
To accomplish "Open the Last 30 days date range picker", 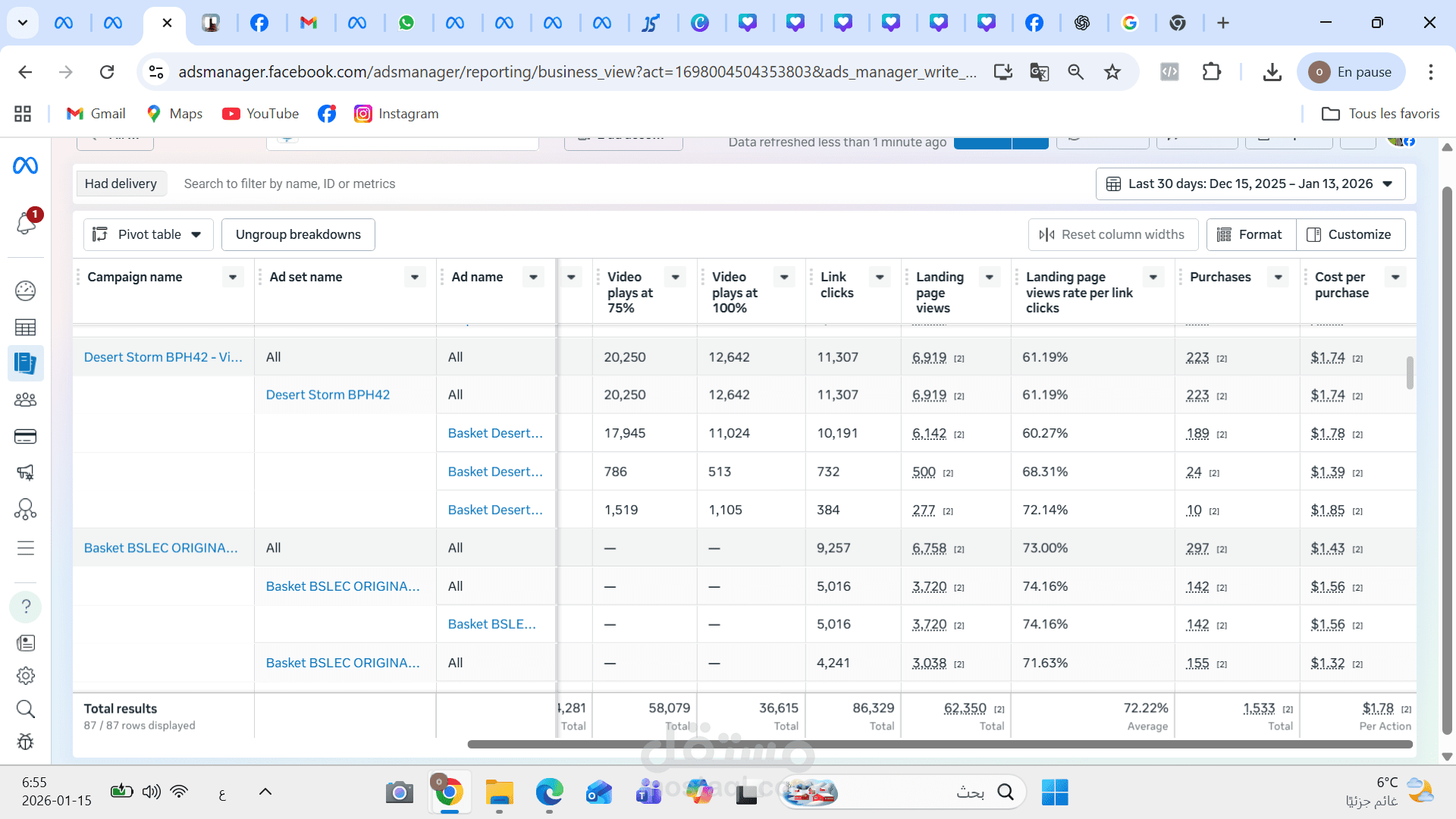I will coord(1250,184).
